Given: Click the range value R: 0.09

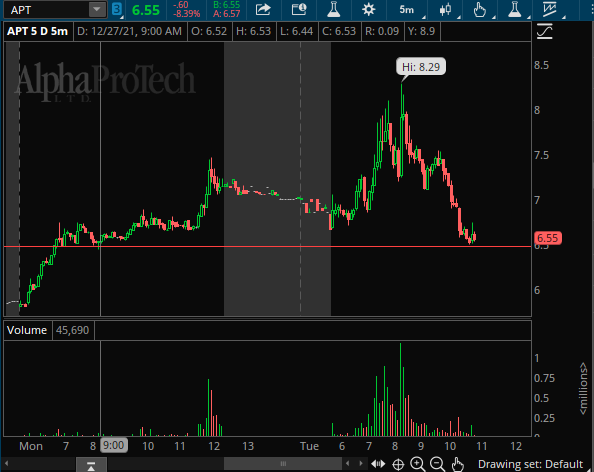Looking at the screenshot, I should pos(382,31).
